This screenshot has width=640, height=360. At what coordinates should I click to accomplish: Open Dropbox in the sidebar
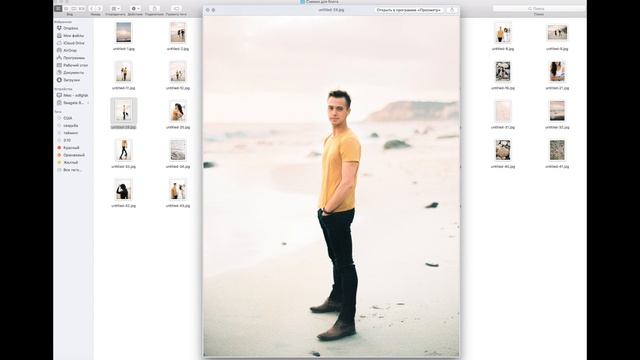tap(68, 28)
